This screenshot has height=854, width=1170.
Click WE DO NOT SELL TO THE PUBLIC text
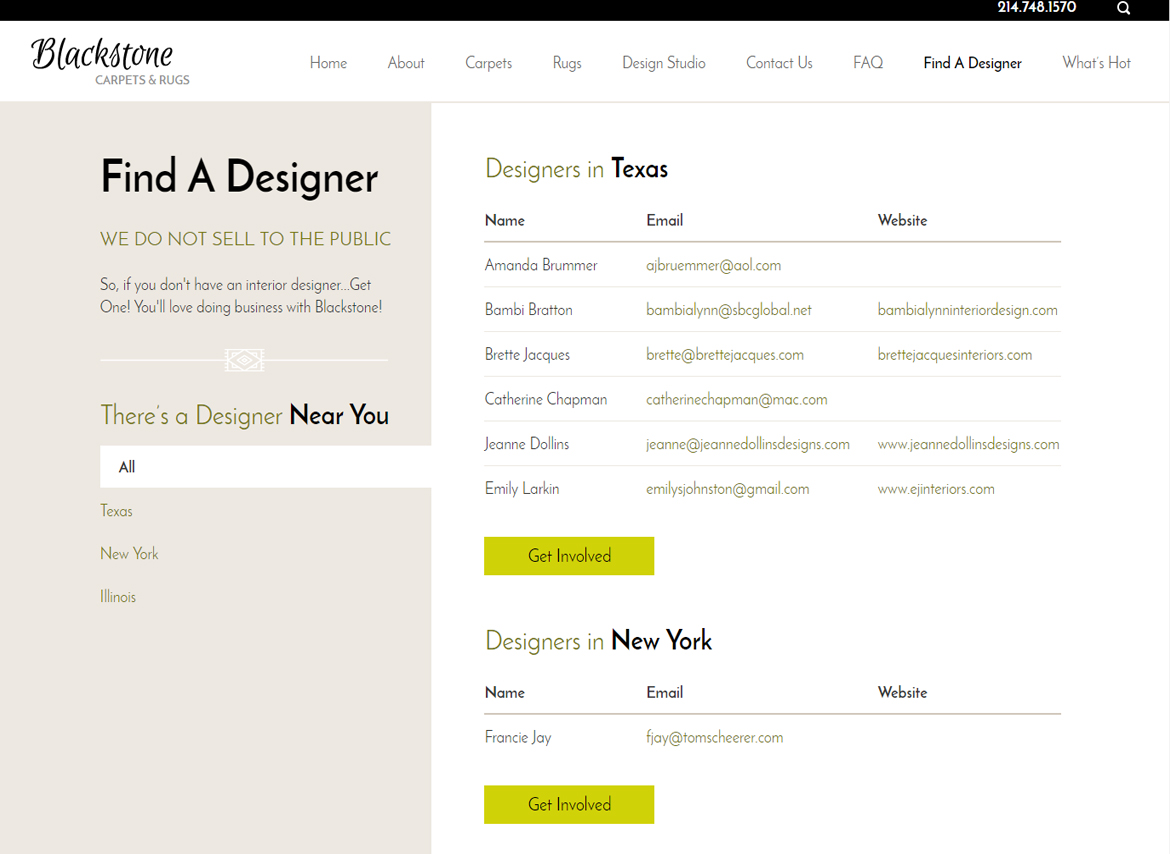point(245,239)
